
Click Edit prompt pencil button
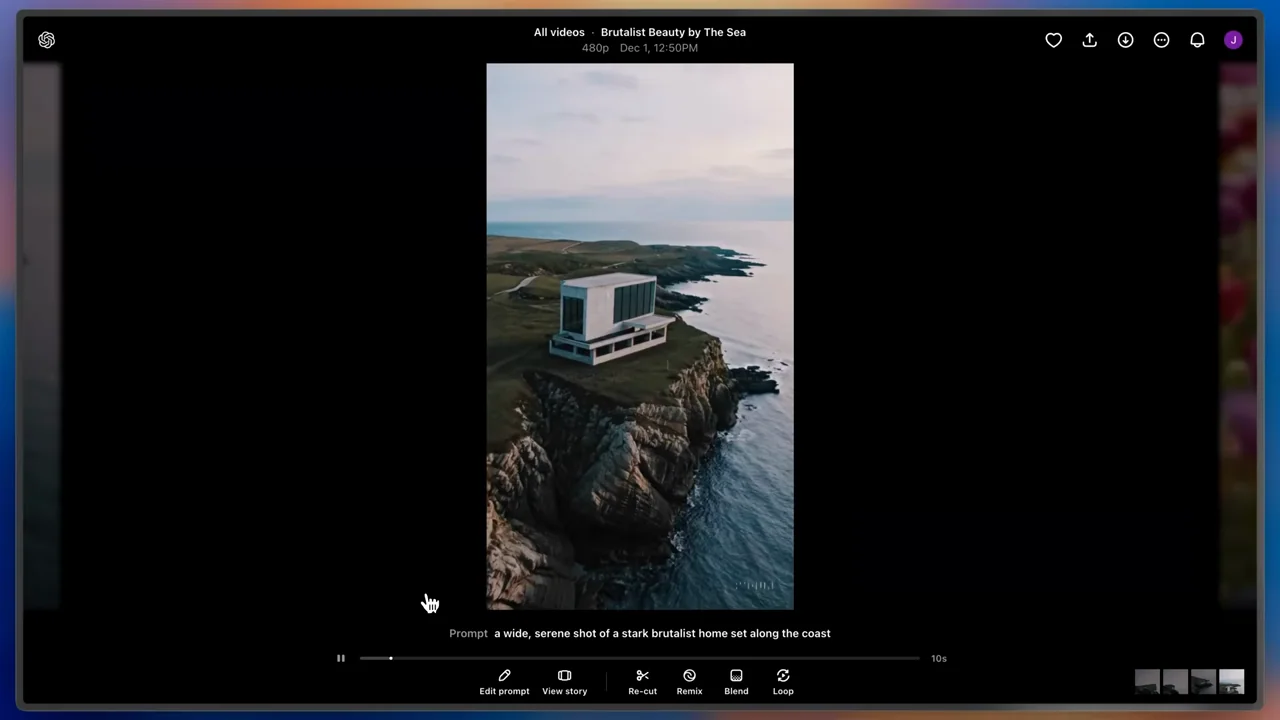click(x=504, y=682)
